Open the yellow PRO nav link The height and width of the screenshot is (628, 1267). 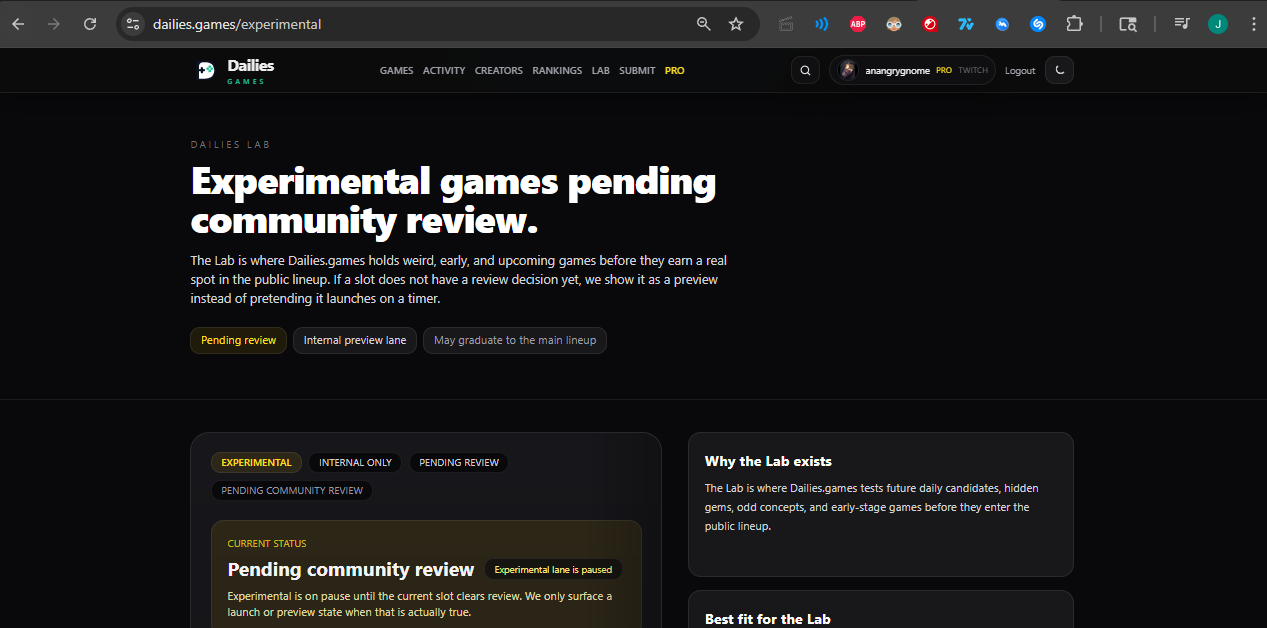coord(675,71)
